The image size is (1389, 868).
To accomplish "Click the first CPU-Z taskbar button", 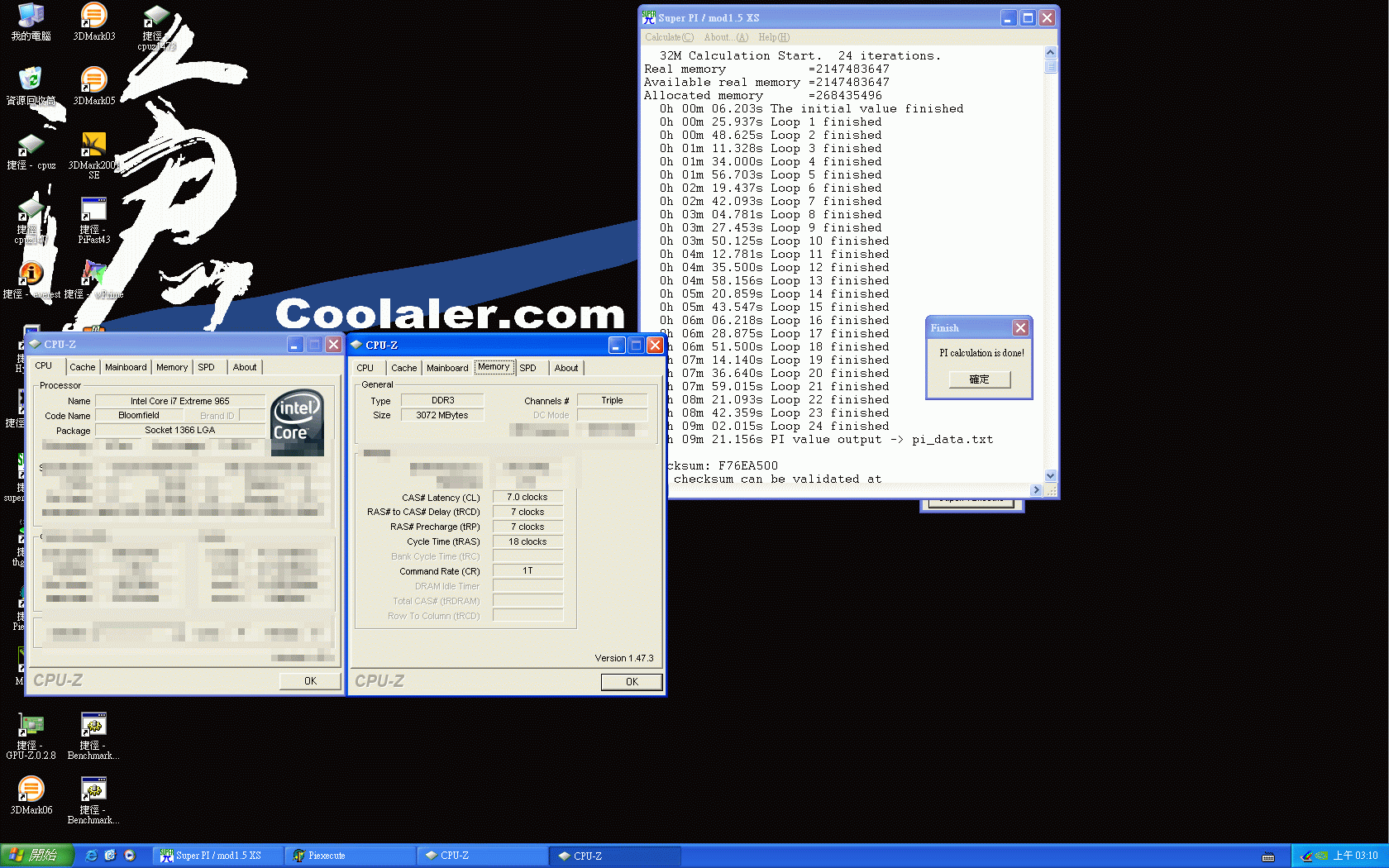I will tap(483, 856).
